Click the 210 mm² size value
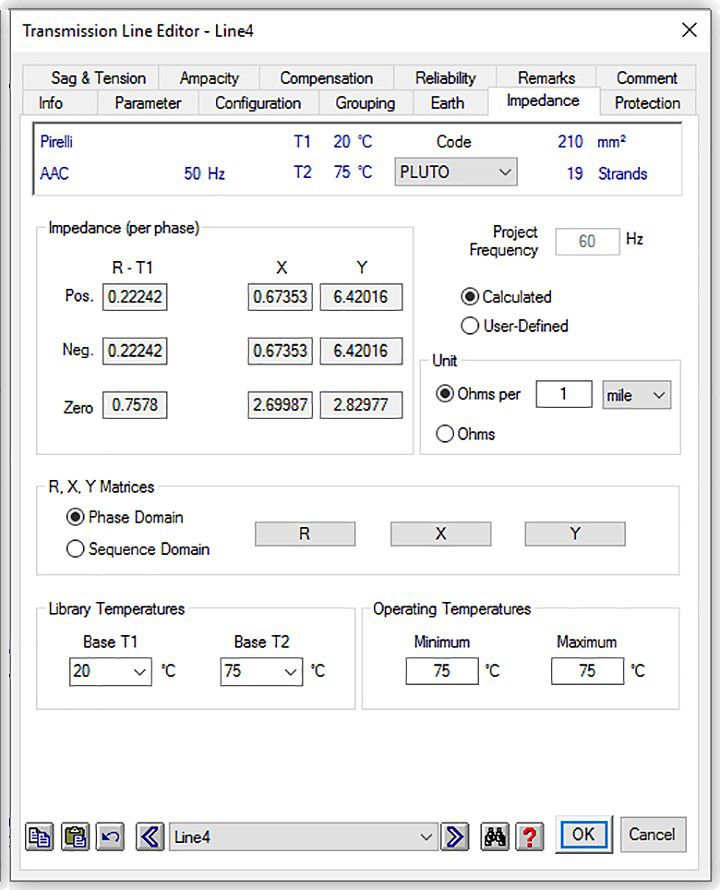The image size is (720, 890). (591, 141)
